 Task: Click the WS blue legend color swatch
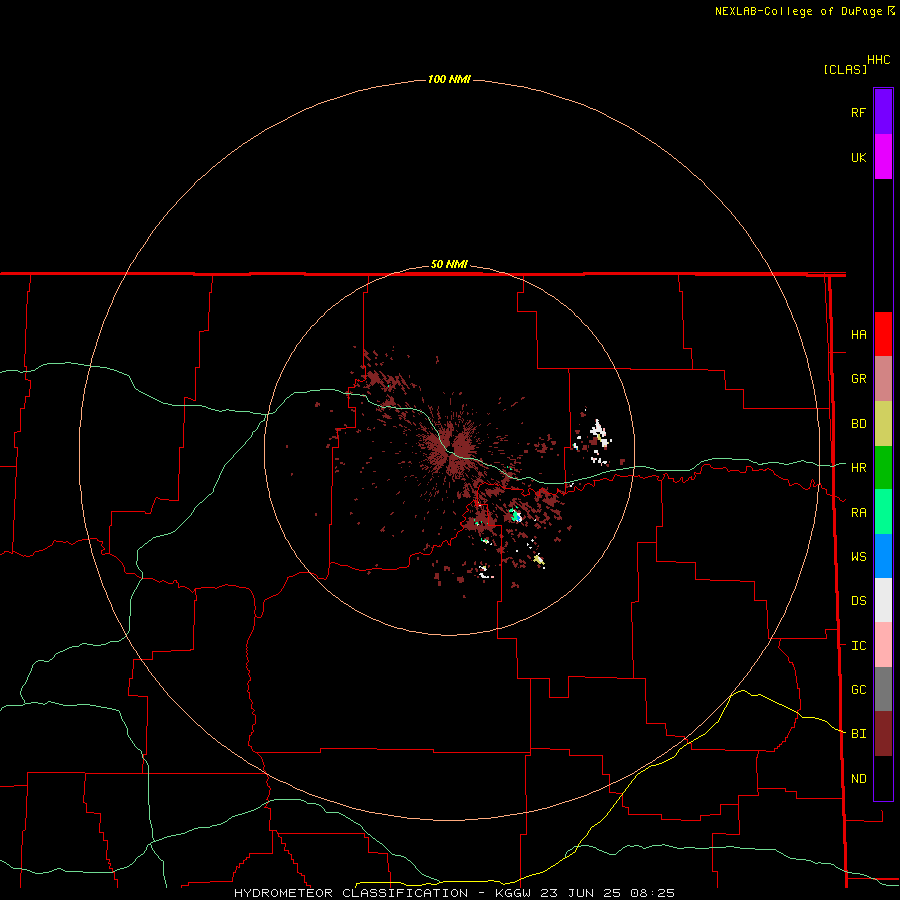tap(883, 556)
